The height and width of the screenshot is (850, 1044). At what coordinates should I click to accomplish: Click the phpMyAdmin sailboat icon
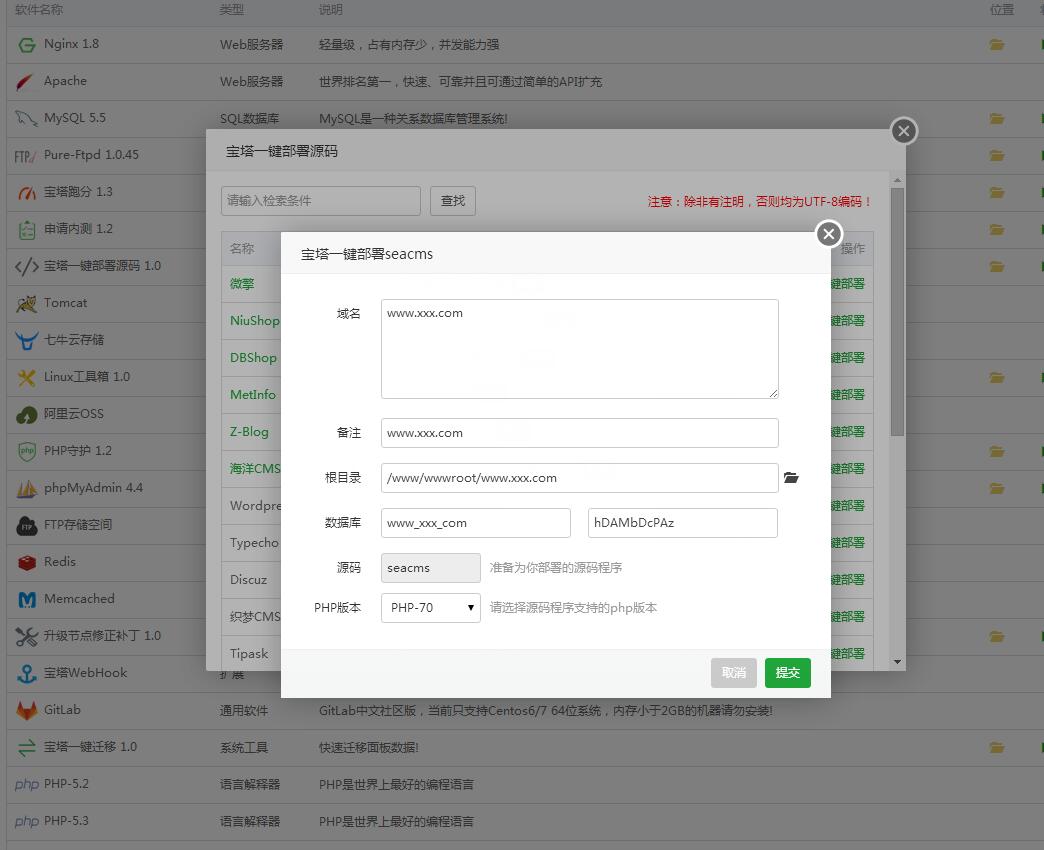(27, 489)
